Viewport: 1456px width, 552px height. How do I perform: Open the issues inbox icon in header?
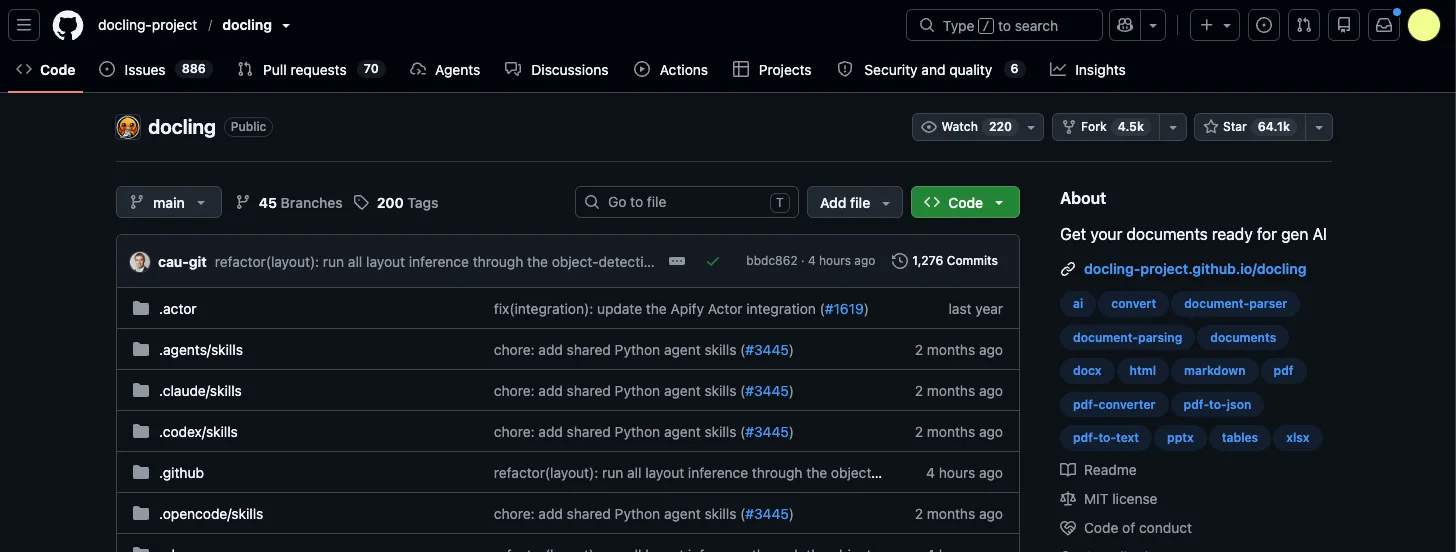click(x=1264, y=25)
